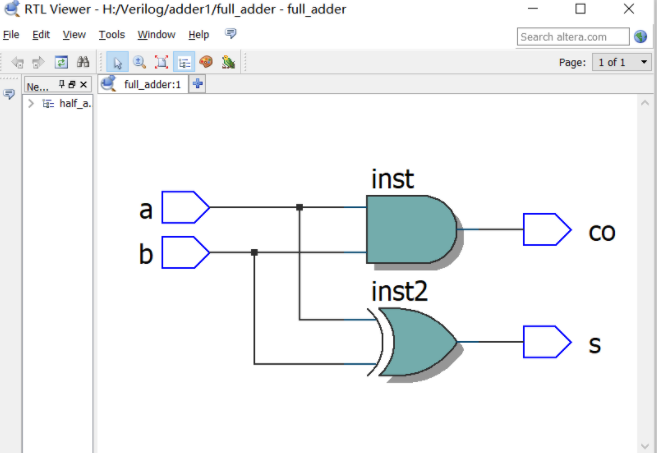Screen dimensions: 657x453
Task: Maximize the RTL Viewer window
Action: pos(580,8)
